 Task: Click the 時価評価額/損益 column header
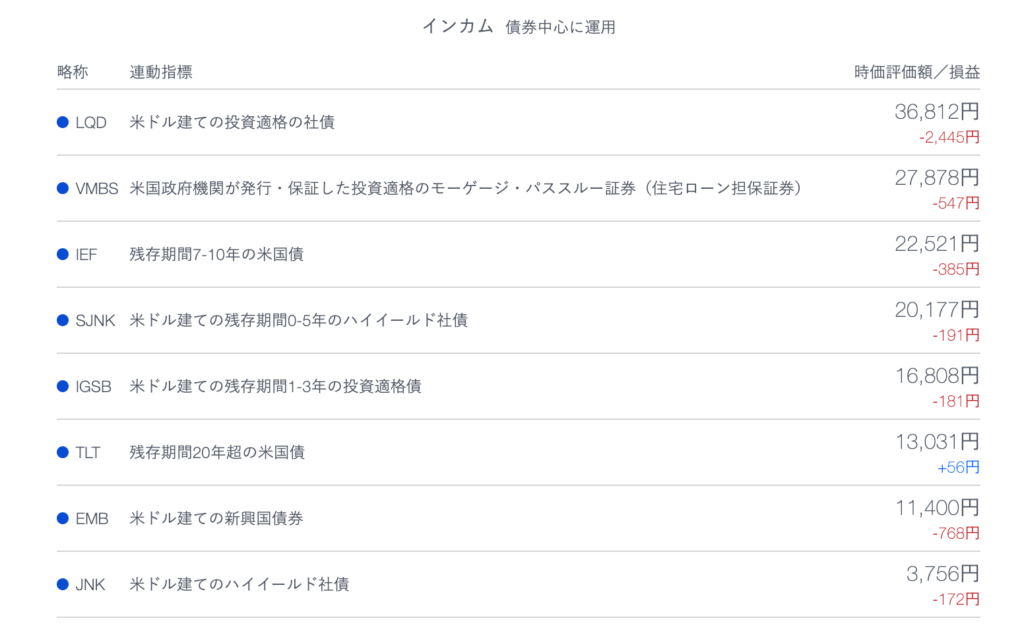coord(917,72)
